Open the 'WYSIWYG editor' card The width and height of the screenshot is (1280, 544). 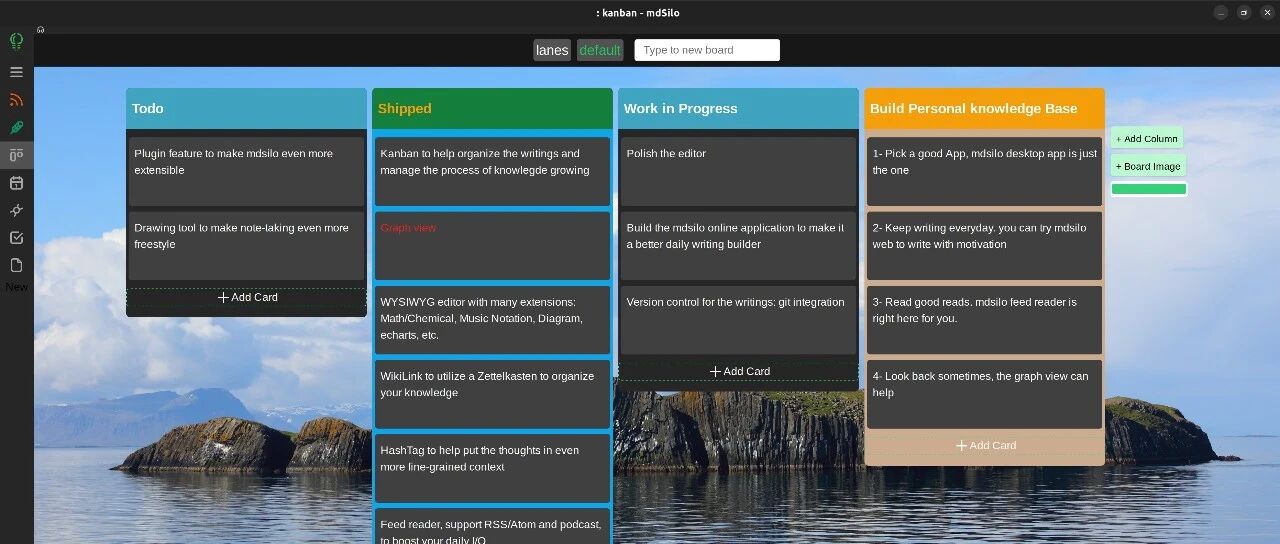[492, 320]
